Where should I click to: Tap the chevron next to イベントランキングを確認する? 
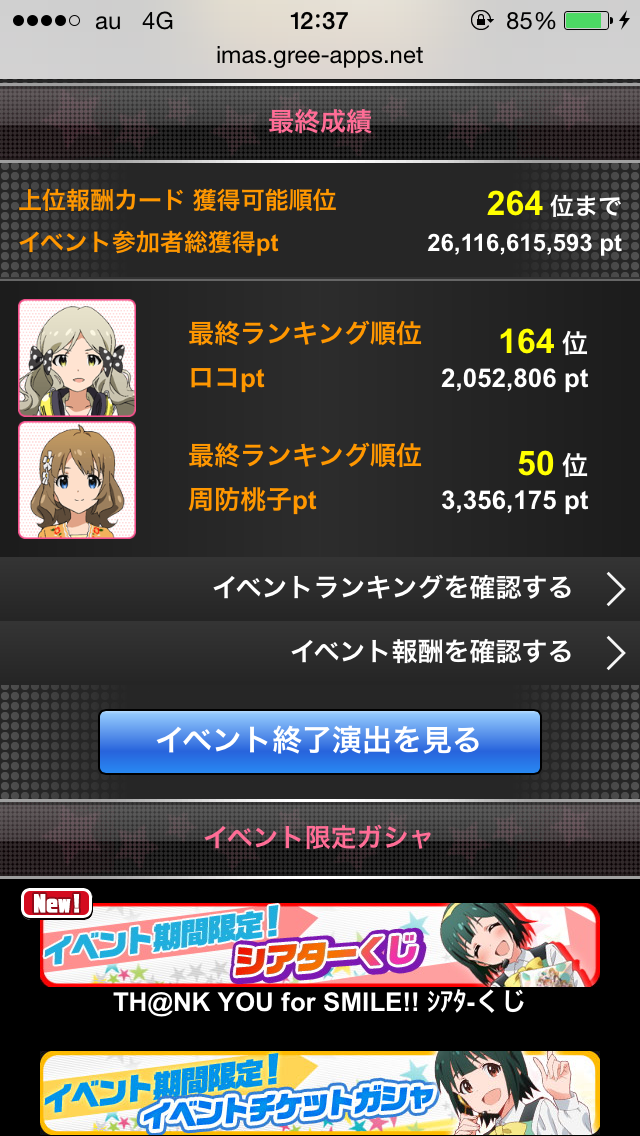(616, 590)
